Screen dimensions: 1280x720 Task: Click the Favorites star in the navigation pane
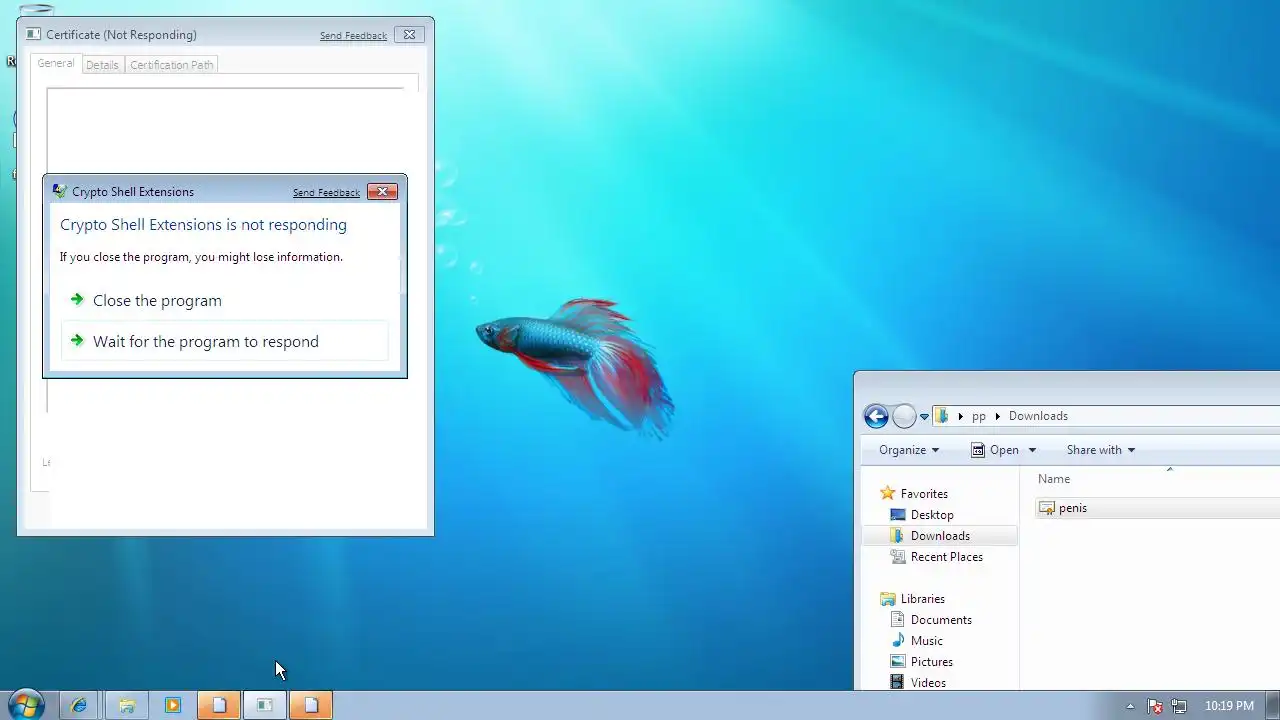pyautogui.click(x=887, y=494)
